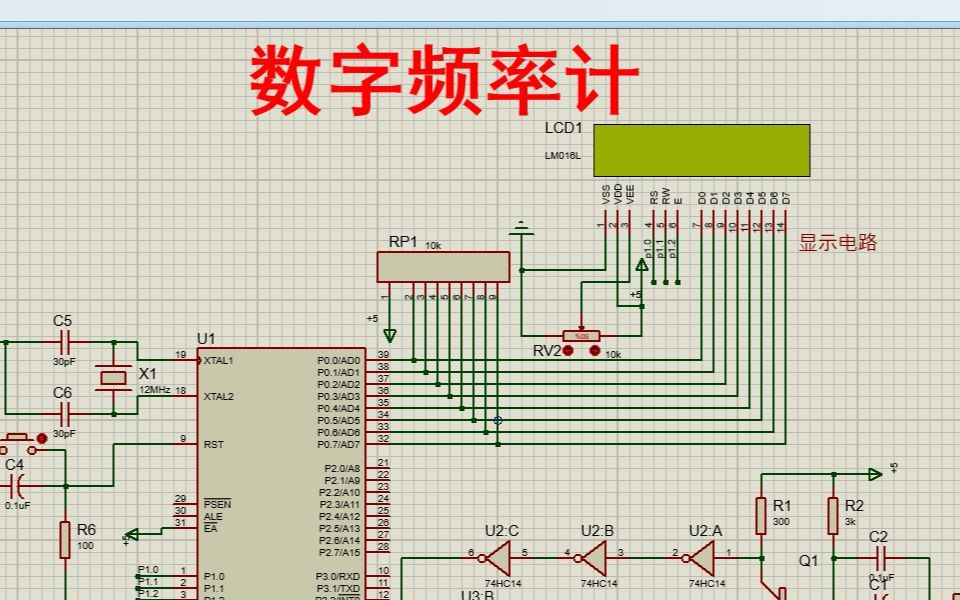The image size is (960, 600).
Task: Adjust the RV2 10k potentiometer slider
Action: click(581, 335)
